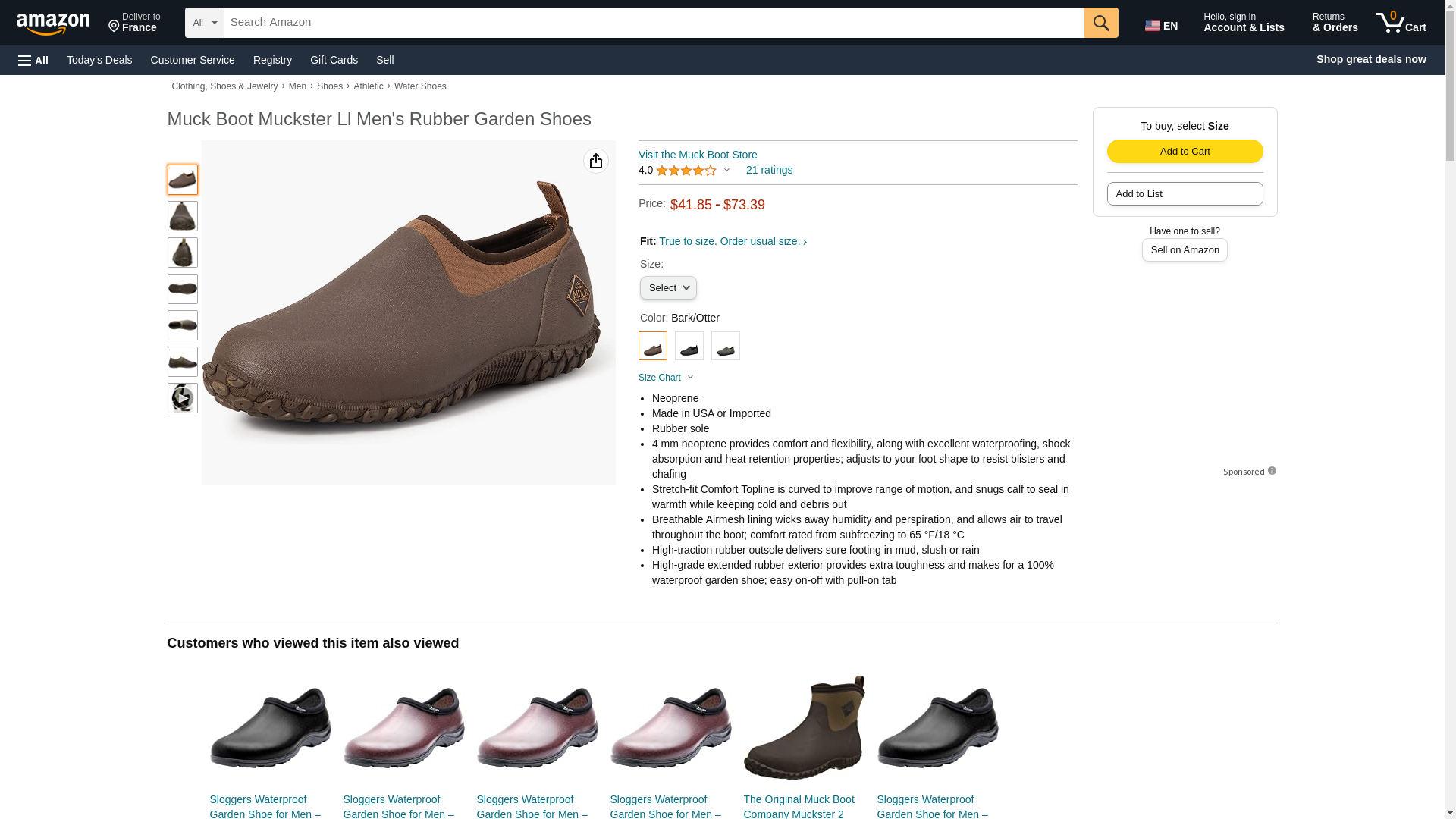Go to Amazon home logo
The width and height of the screenshot is (1456, 819).
(x=53, y=23)
